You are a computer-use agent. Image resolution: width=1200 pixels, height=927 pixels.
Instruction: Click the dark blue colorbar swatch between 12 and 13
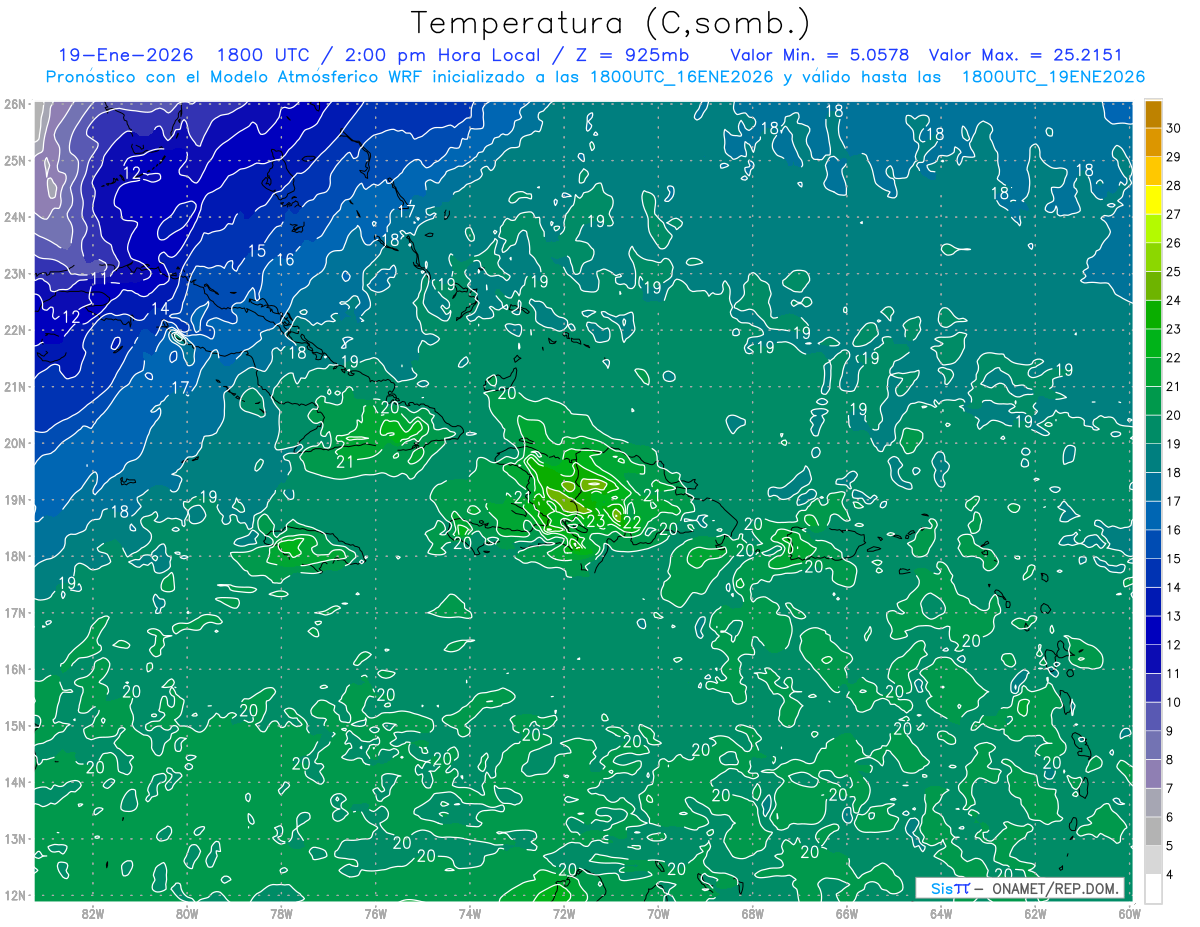(x=1153, y=630)
